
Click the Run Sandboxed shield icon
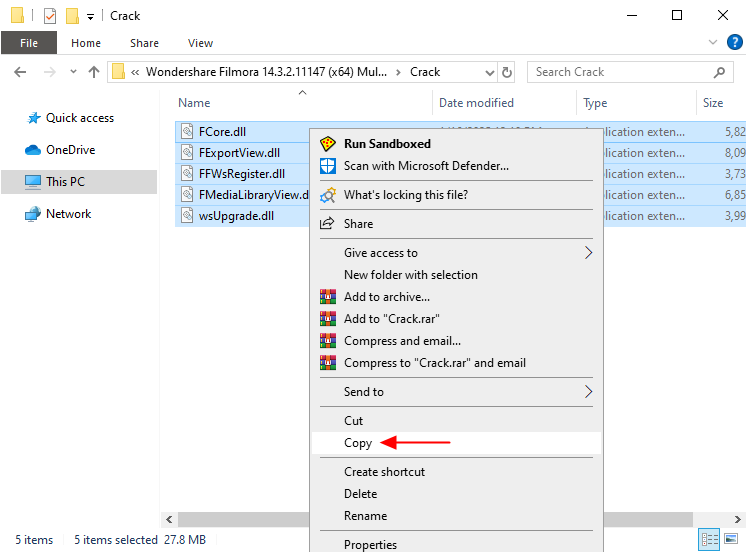click(x=327, y=144)
